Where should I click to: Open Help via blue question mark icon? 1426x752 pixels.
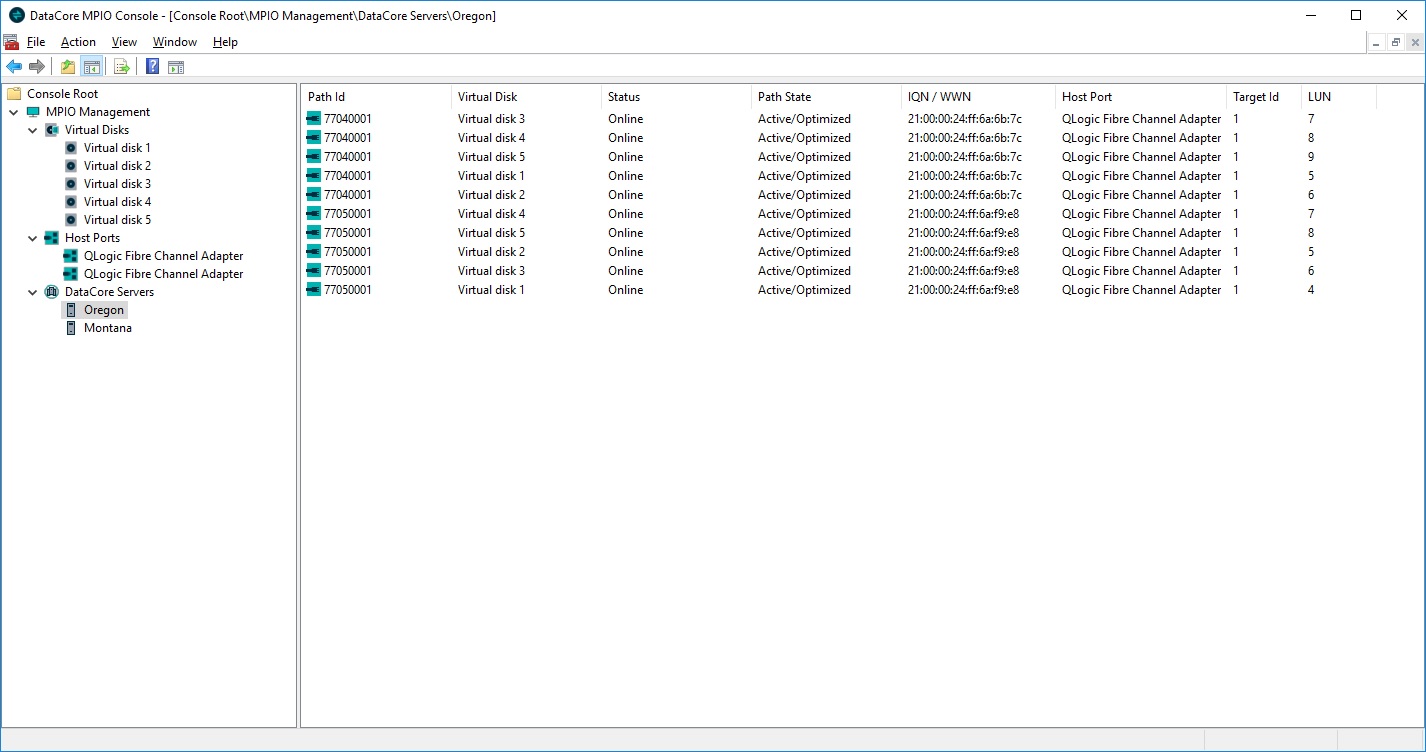click(x=152, y=67)
